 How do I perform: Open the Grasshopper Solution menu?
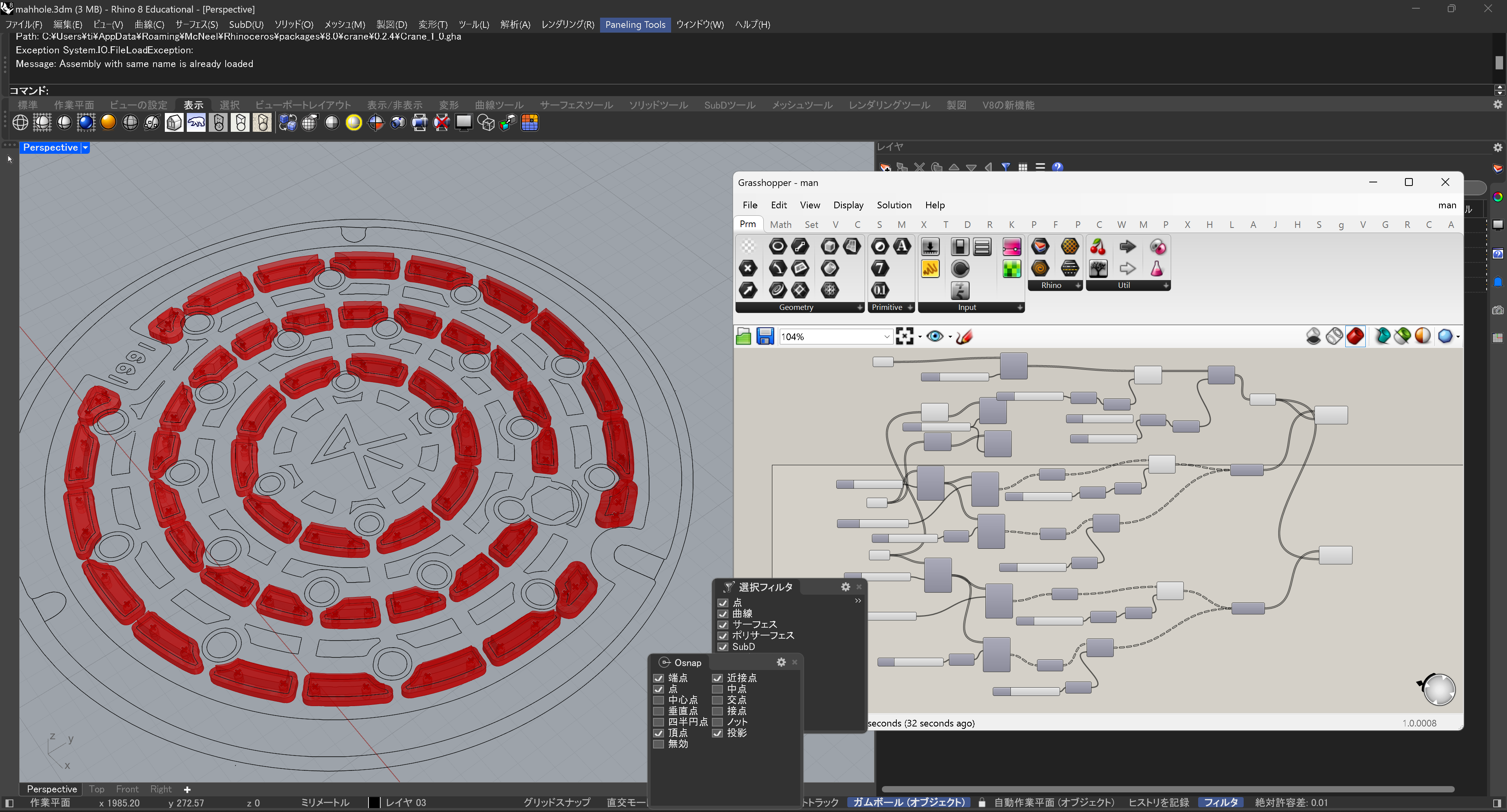(x=894, y=205)
